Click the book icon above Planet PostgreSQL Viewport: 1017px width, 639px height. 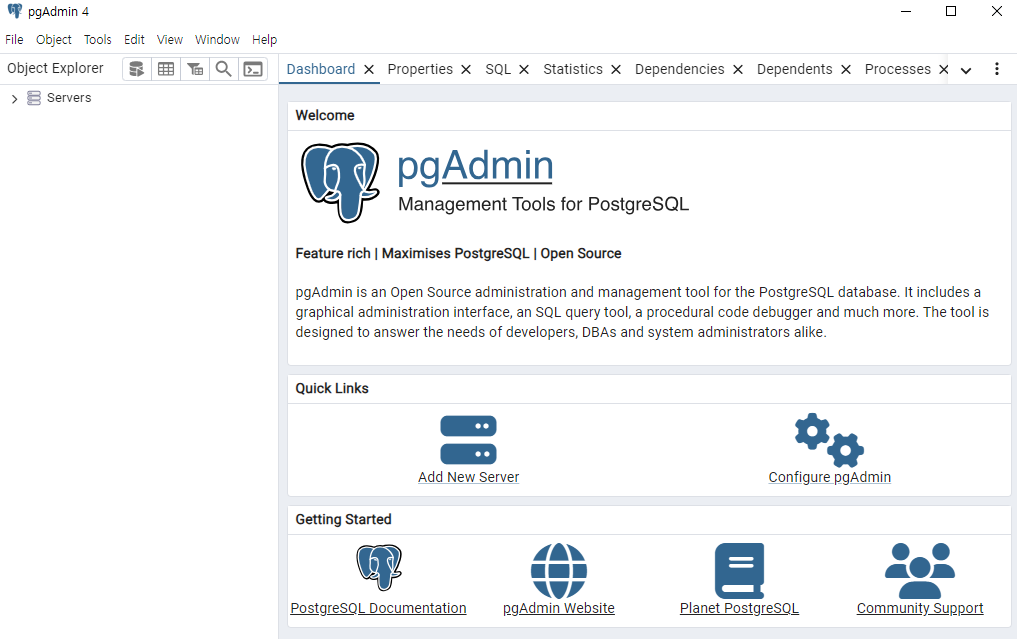click(739, 571)
